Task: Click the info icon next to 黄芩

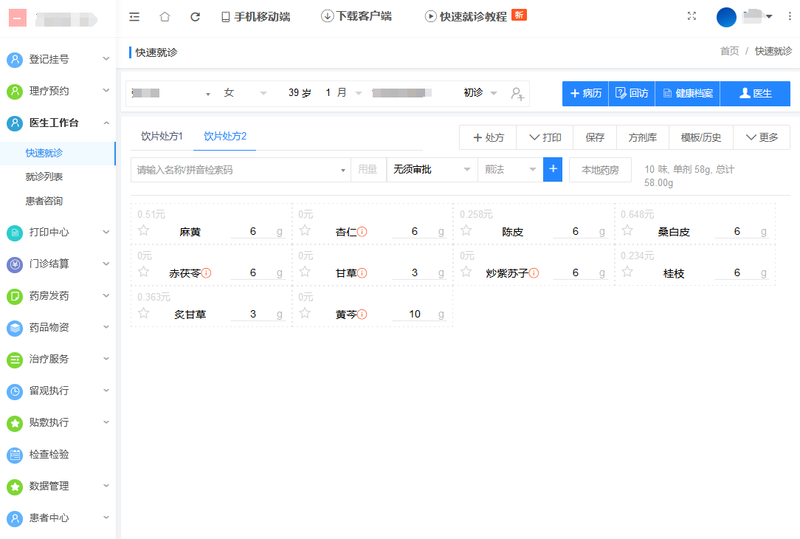Action: (362, 314)
